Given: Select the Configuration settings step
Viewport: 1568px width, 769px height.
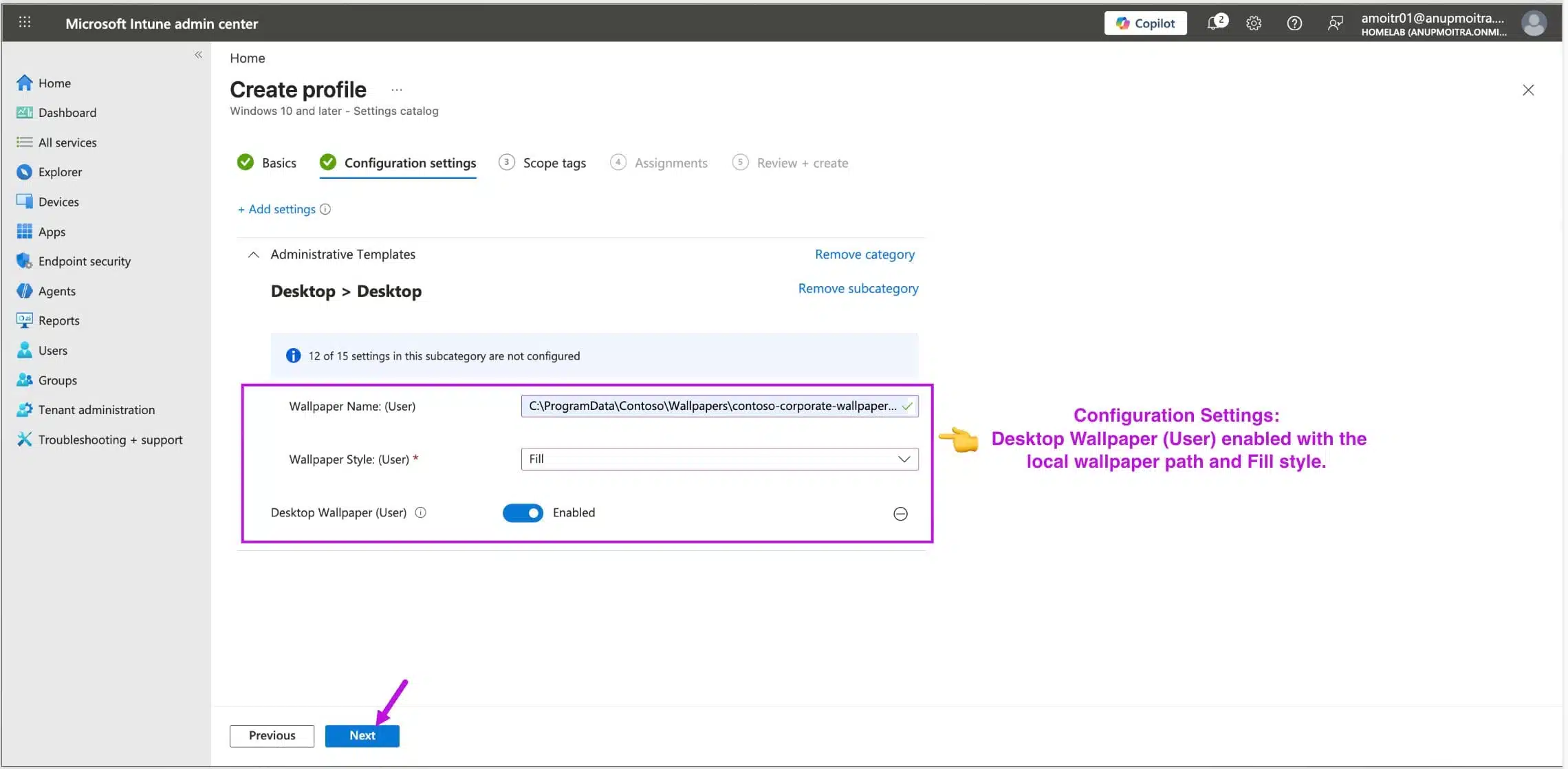Looking at the screenshot, I should (398, 163).
